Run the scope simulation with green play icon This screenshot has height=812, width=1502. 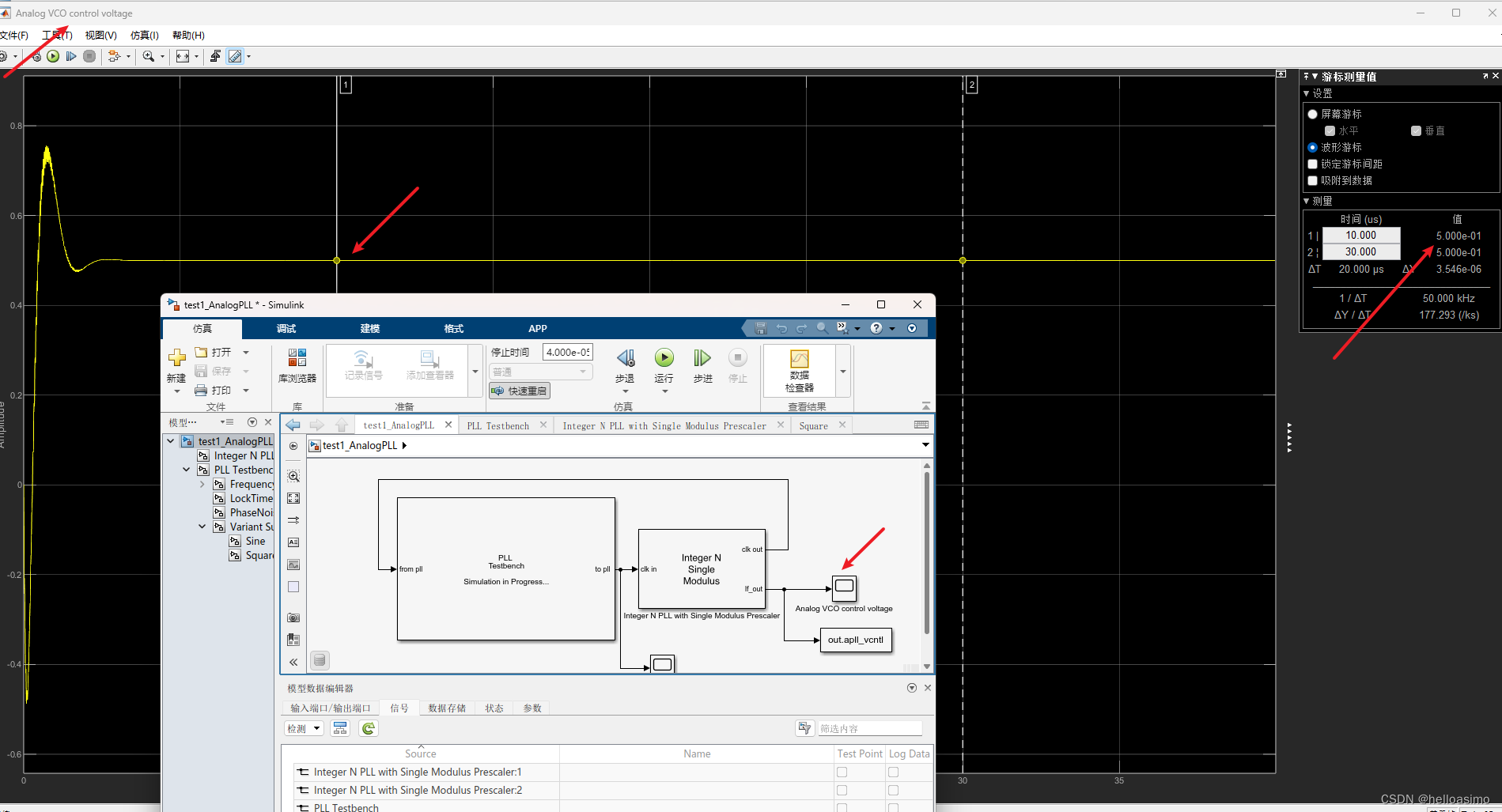click(53, 56)
